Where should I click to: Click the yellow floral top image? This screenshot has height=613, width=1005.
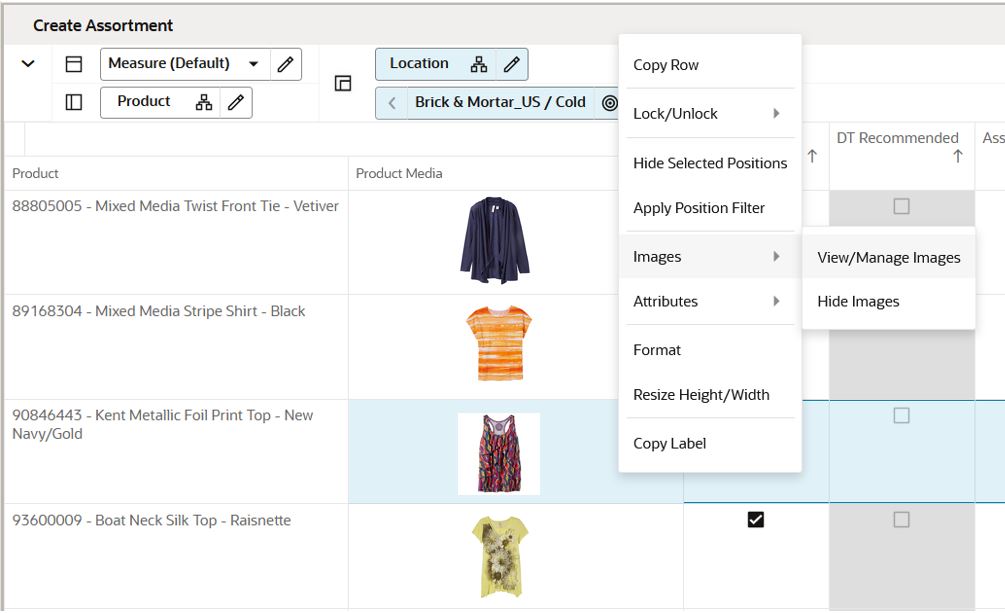point(500,557)
